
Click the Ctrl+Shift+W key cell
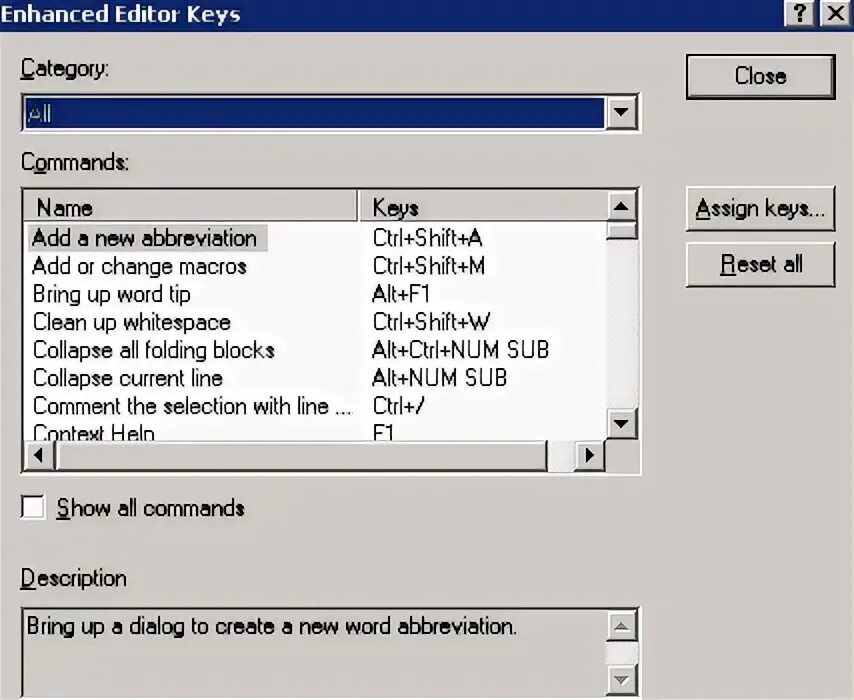point(431,322)
